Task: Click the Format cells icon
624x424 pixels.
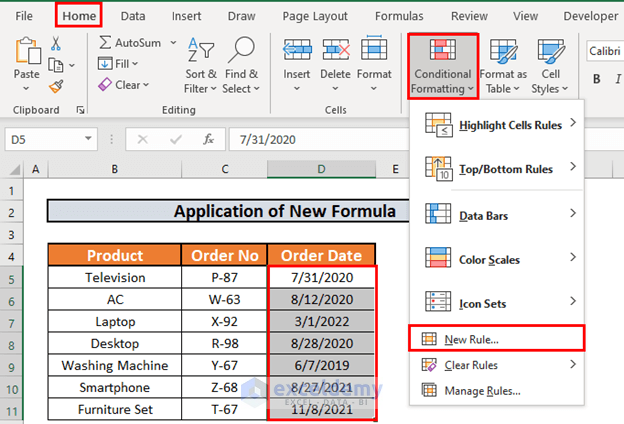Action: click(x=374, y=49)
